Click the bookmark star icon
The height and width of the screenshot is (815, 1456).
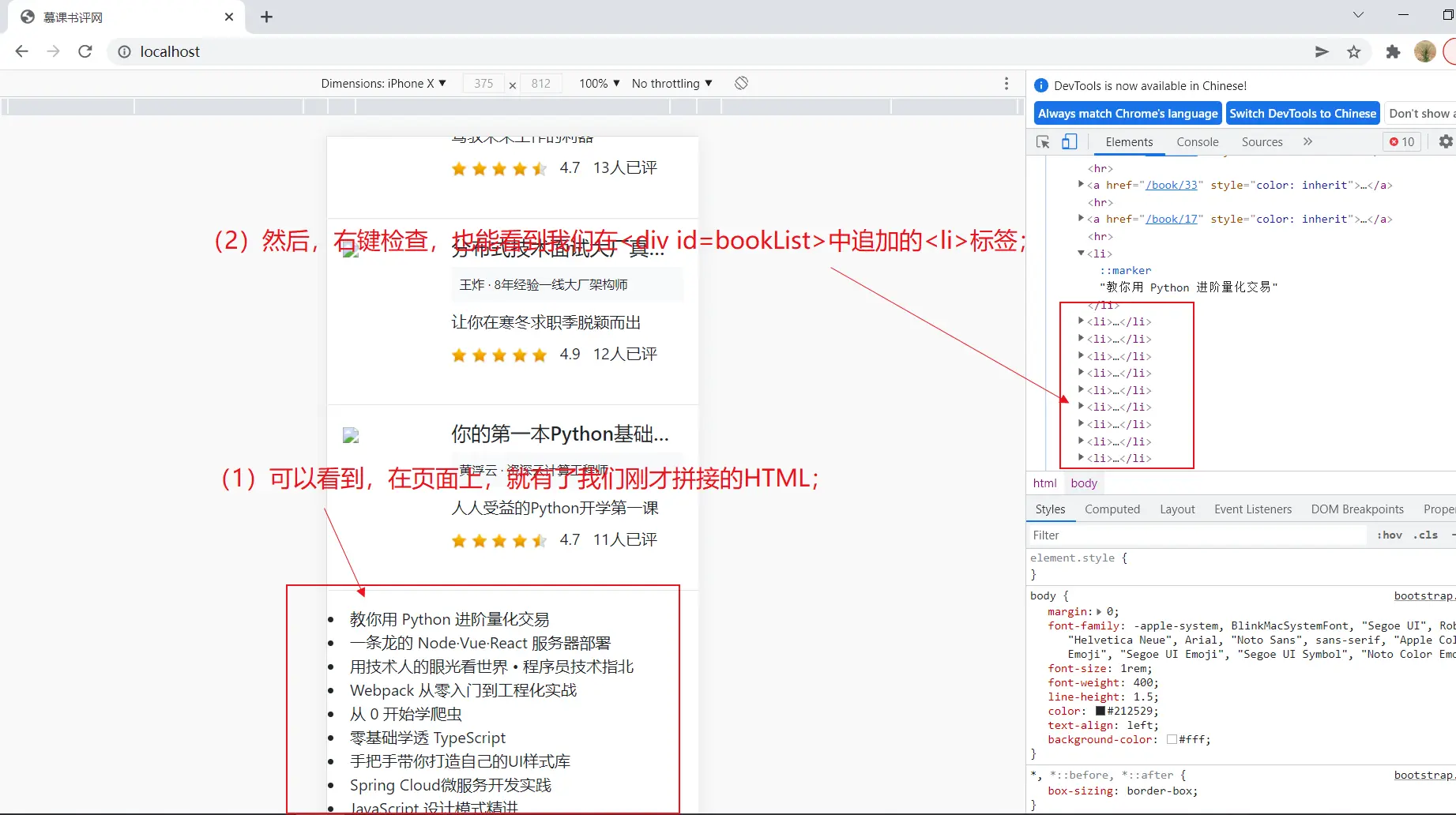click(1354, 52)
